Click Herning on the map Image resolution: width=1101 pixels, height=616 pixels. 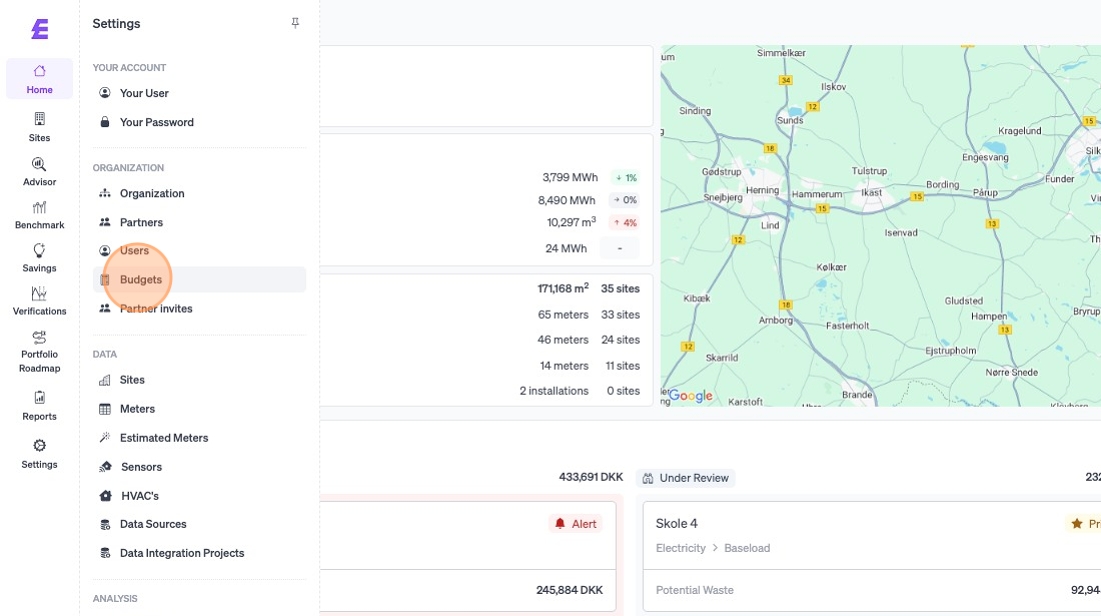(x=762, y=190)
